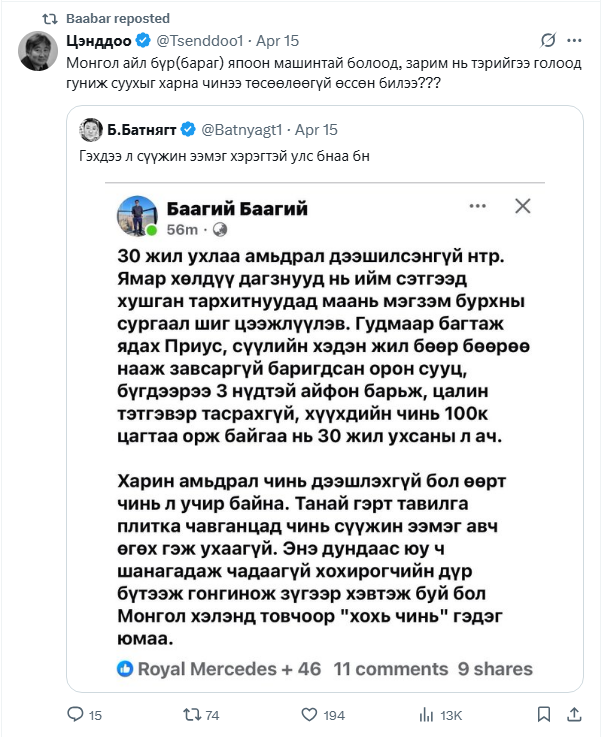Open the Grok explain icon
This screenshot has width=613, height=737.
tap(548, 40)
